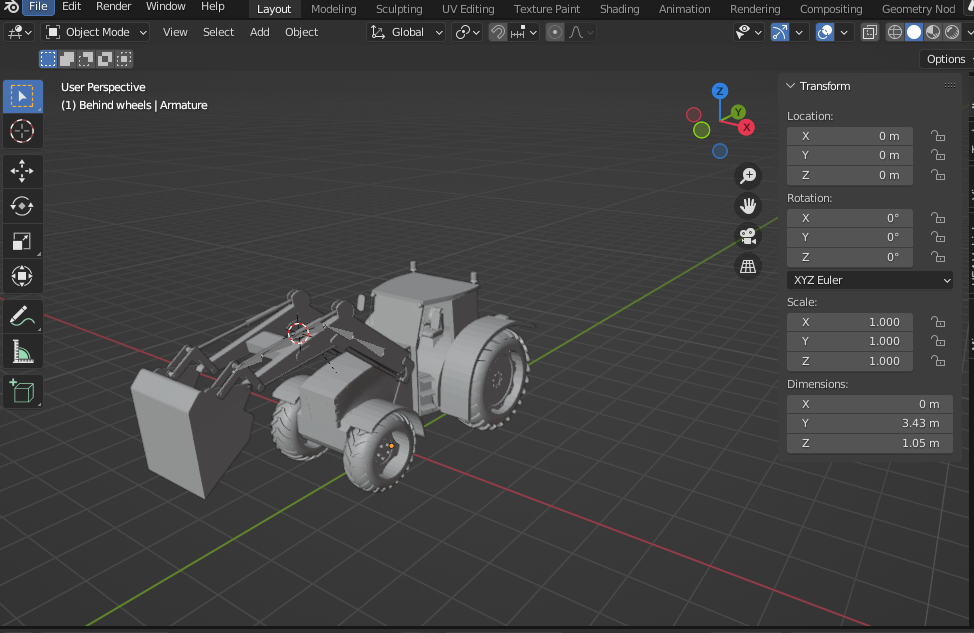Image resolution: width=974 pixels, height=633 pixels.
Task: Activate the Rotate tool
Action: click(22, 206)
